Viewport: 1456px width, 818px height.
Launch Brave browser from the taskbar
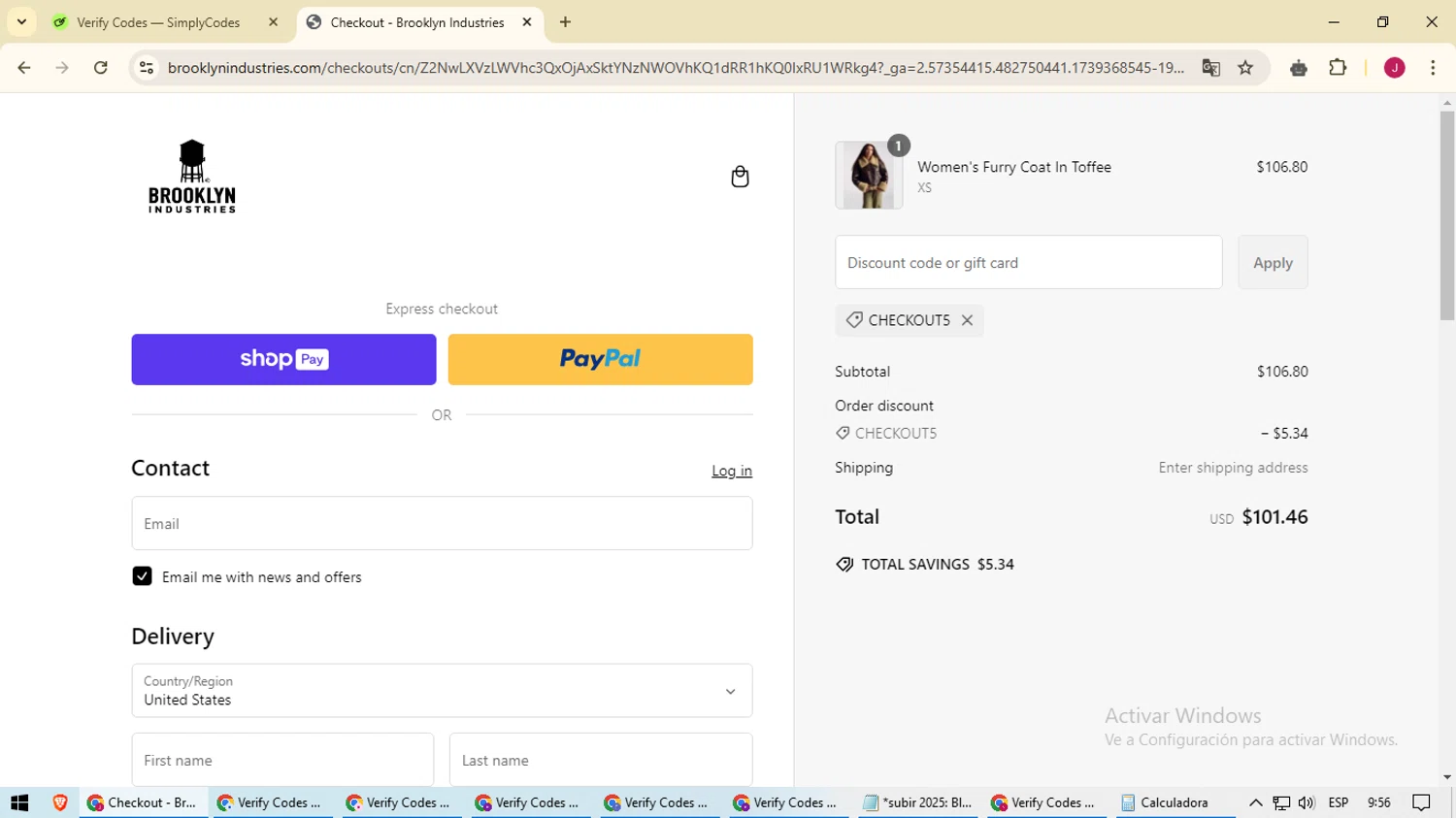pos(60,802)
